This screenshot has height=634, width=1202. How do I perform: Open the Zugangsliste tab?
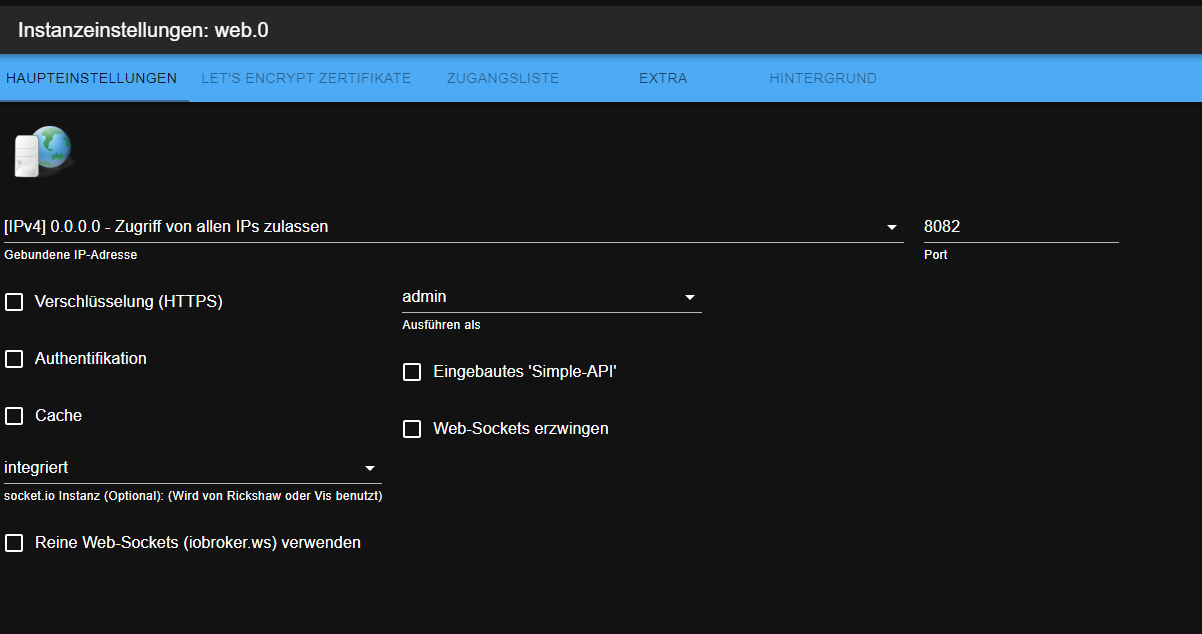503,78
